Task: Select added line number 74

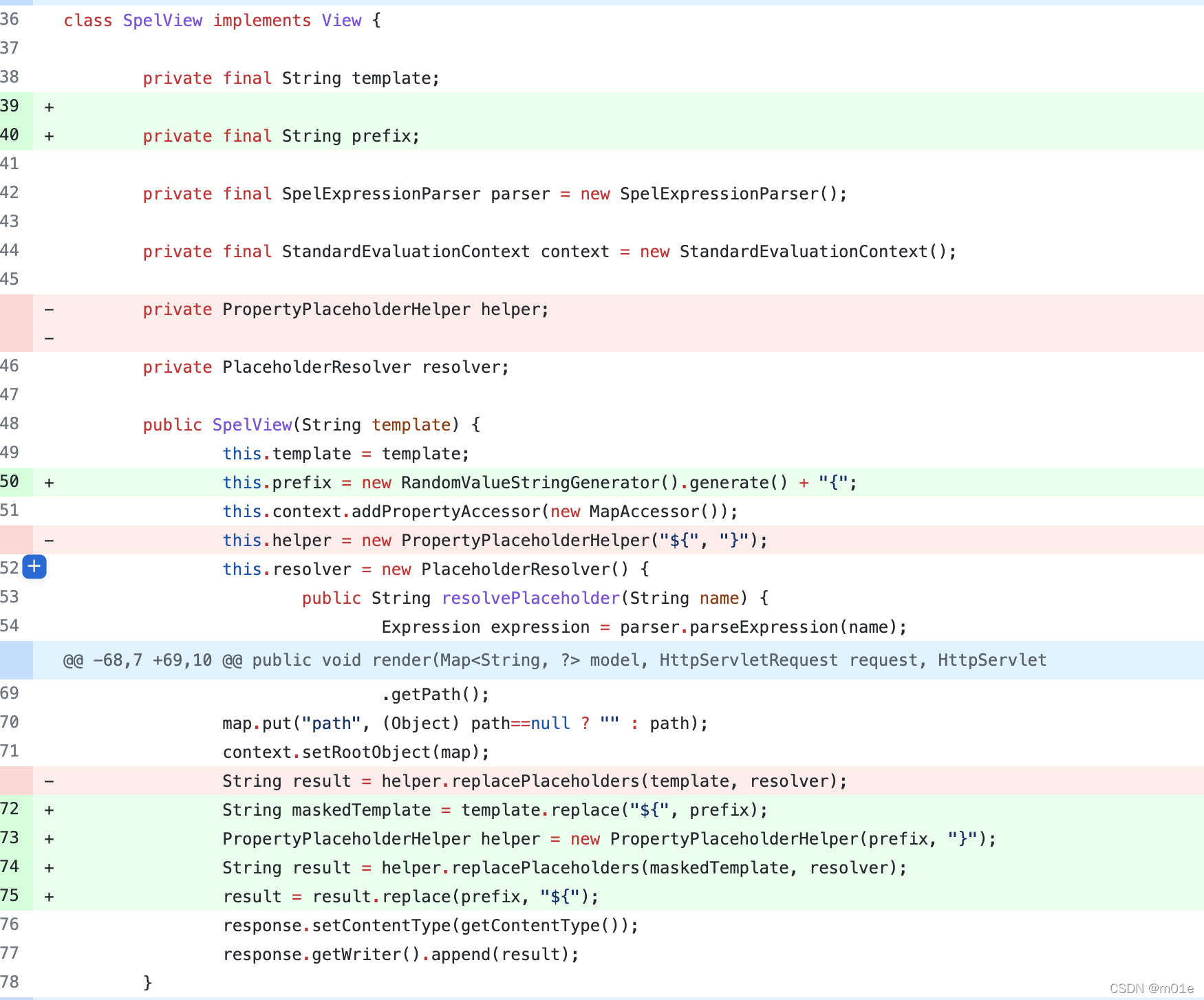Action: pos(10,867)
